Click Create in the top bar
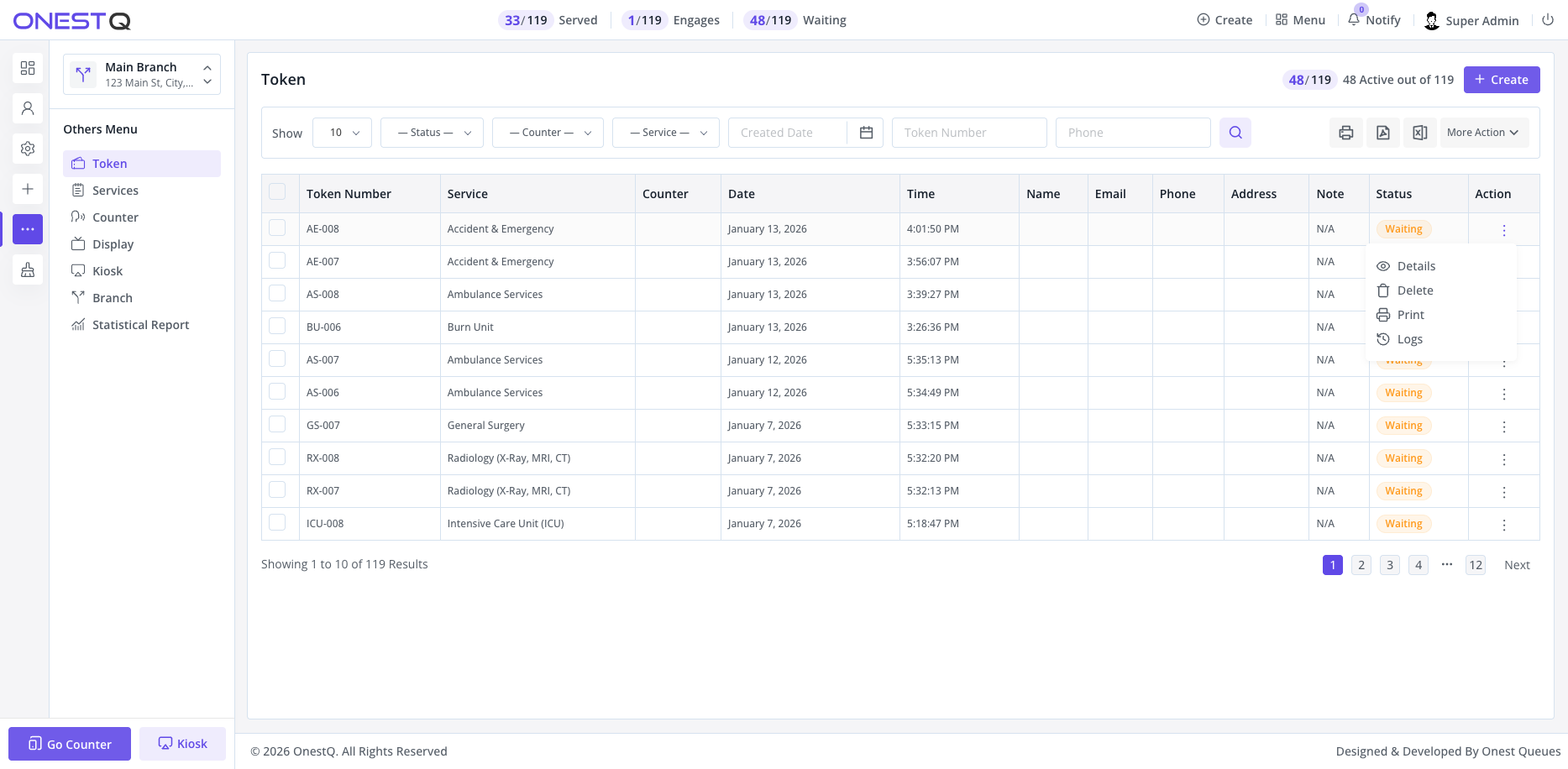This screenshot has height=769, width=1568. coord(1225,20)
